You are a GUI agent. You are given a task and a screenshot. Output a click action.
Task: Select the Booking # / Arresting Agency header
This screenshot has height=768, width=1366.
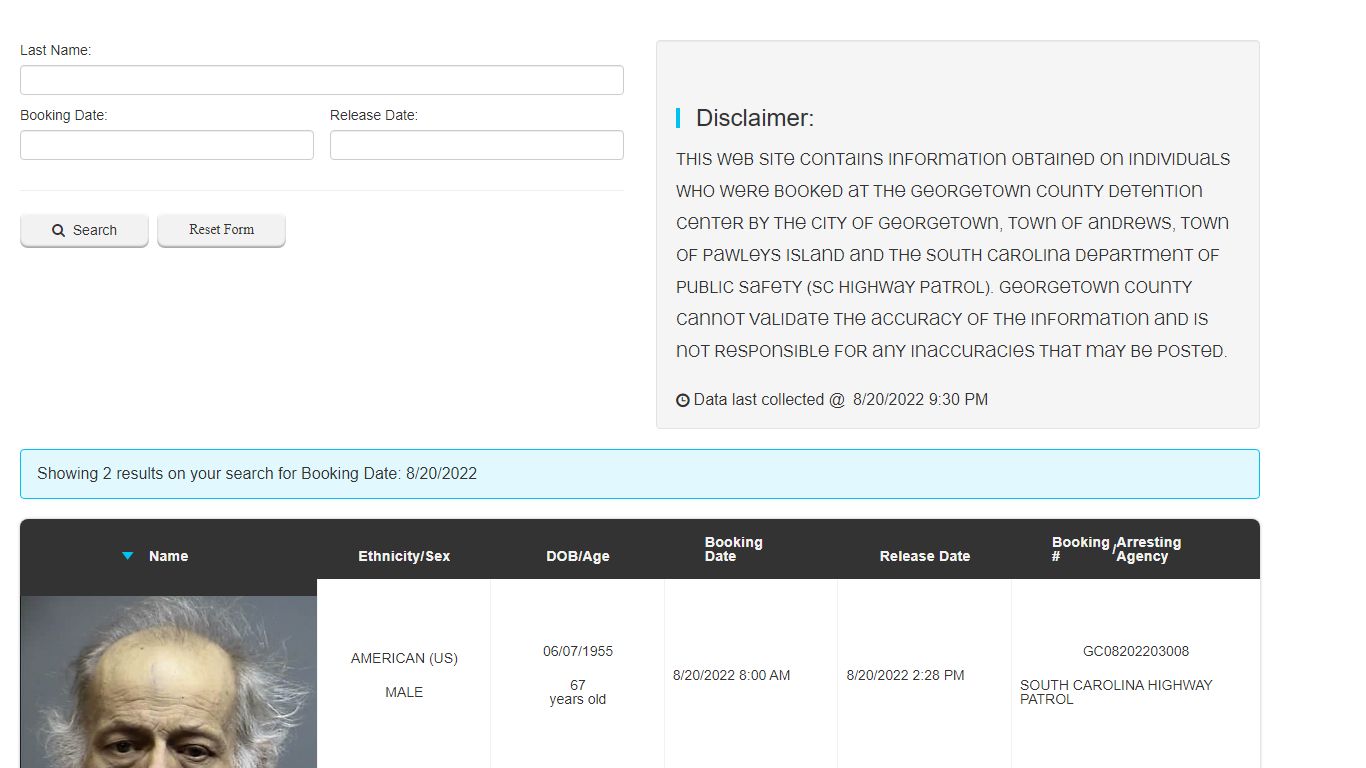1116,549
